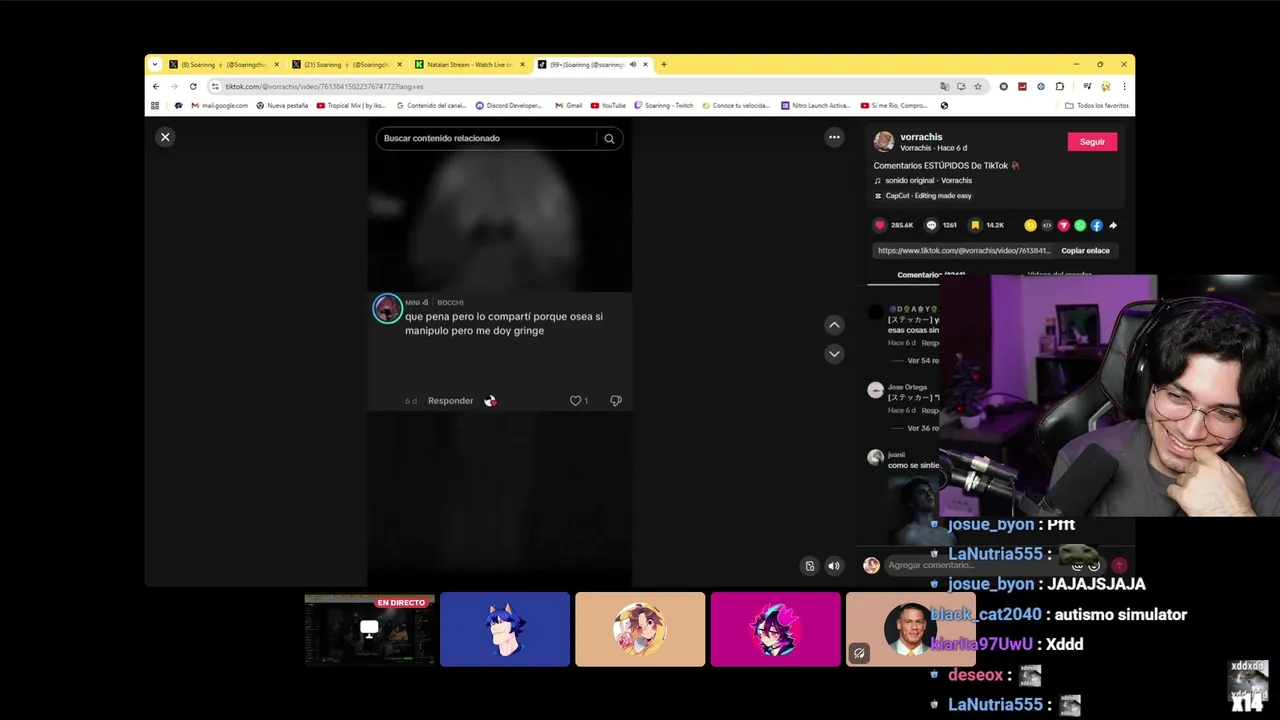Open the Discord Developer bookmark
Screen dimensions: 1280x720
(509, 105)
